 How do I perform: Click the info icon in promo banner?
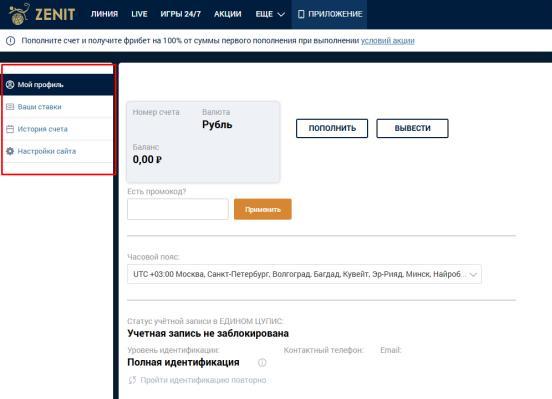pyautogui.click(x=11, y=41)
